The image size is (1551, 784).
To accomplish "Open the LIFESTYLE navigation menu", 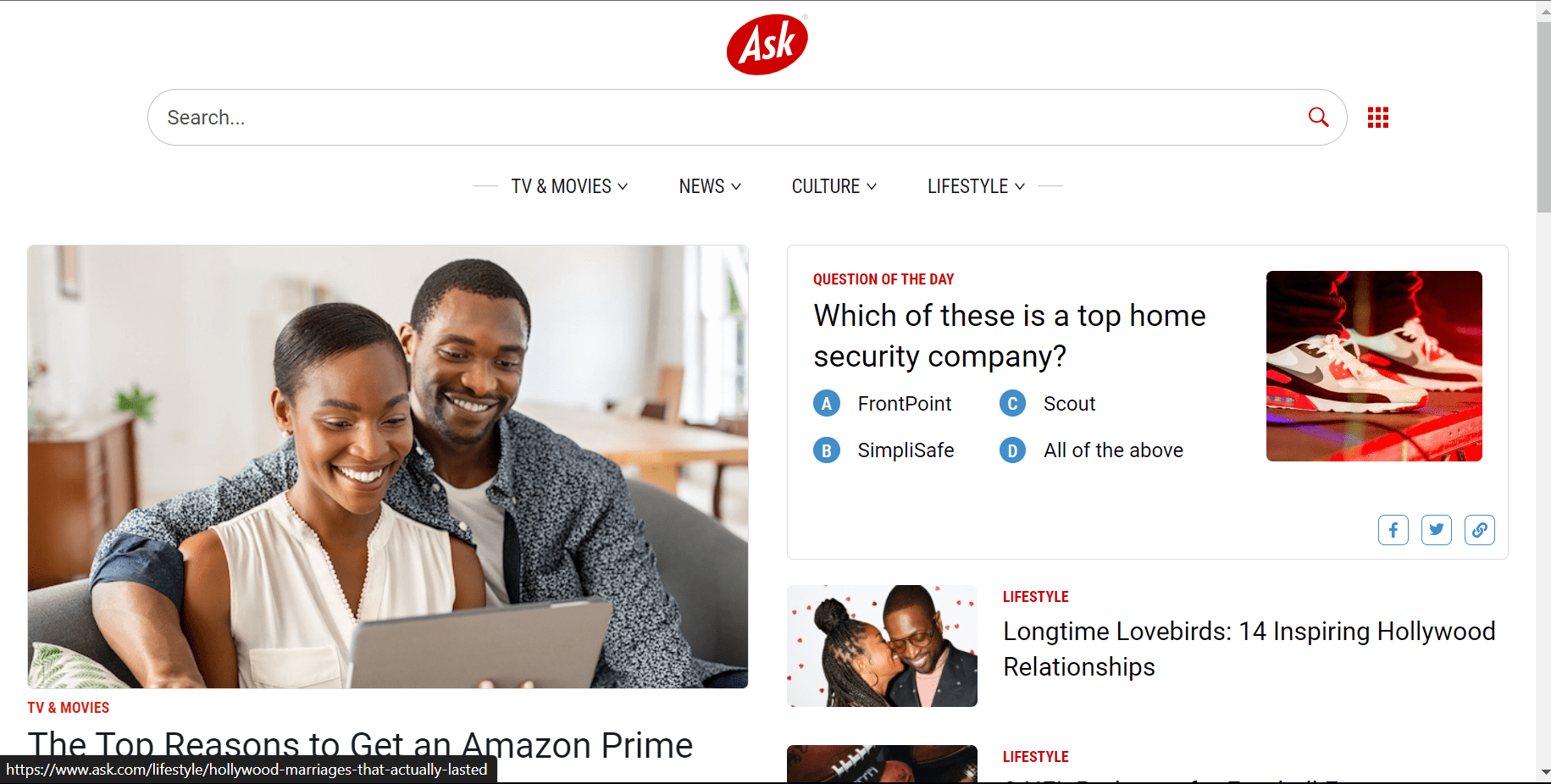I will [976, 186].
